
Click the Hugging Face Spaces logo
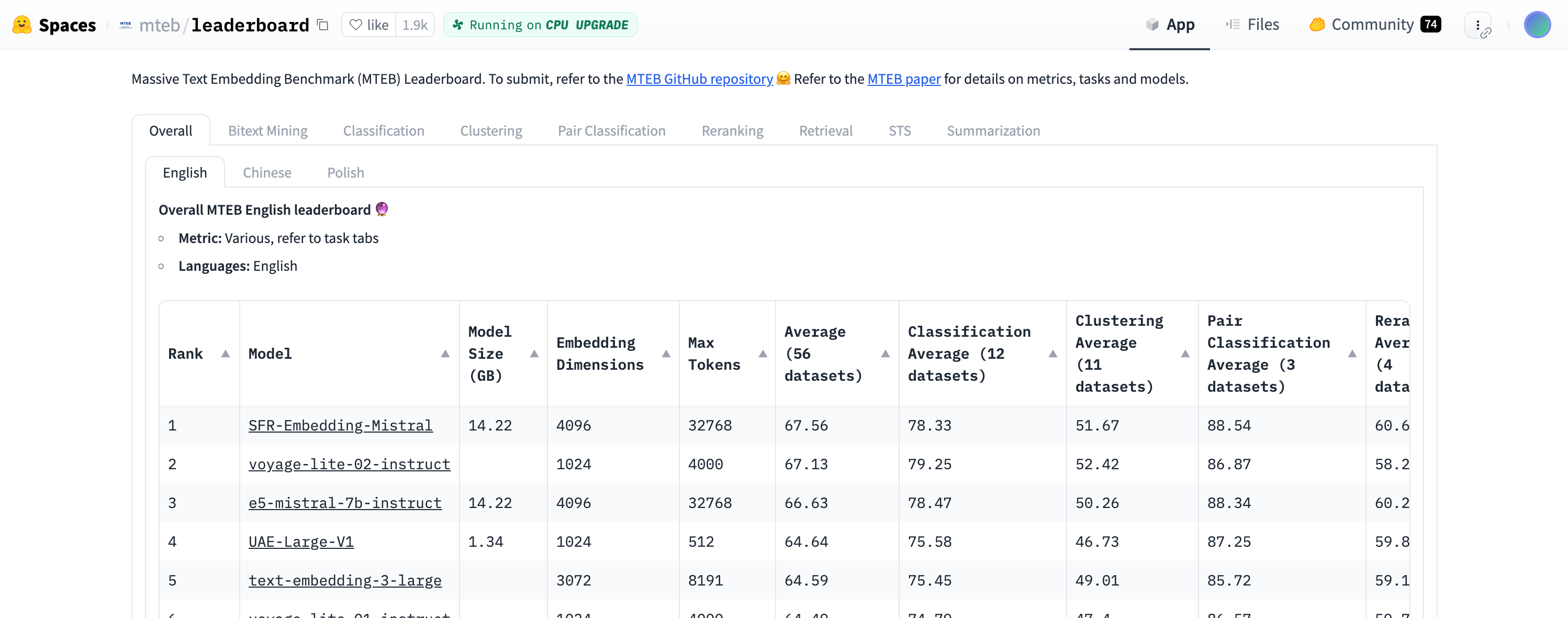tap(22, 25)
